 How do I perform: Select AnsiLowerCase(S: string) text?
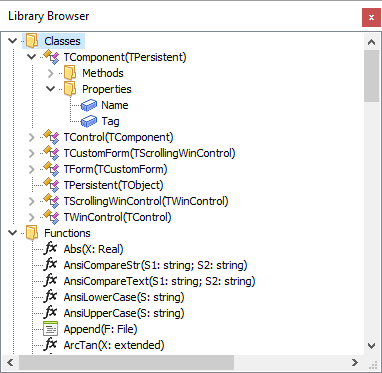pos(124,297)
